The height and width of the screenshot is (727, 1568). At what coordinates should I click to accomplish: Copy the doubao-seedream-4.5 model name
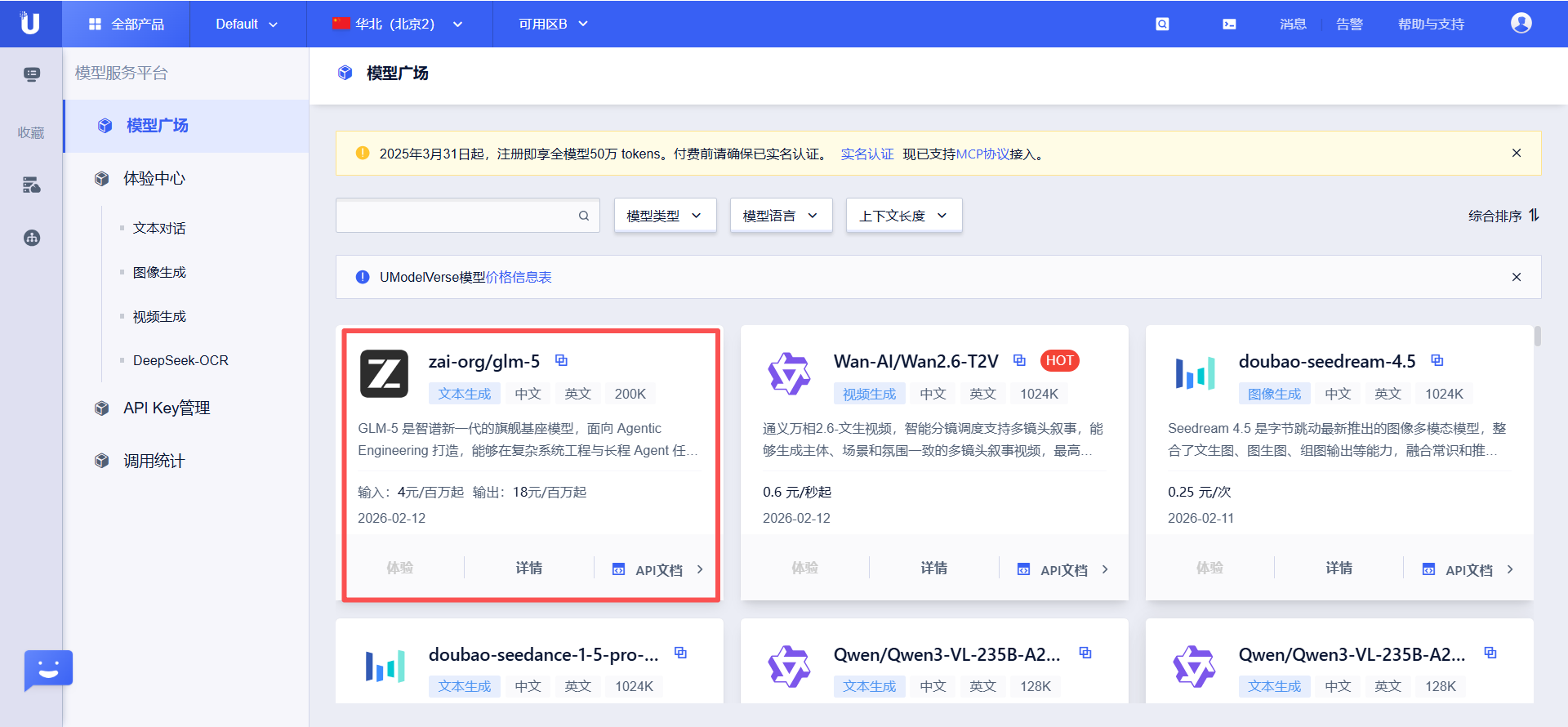(1437, 360)
